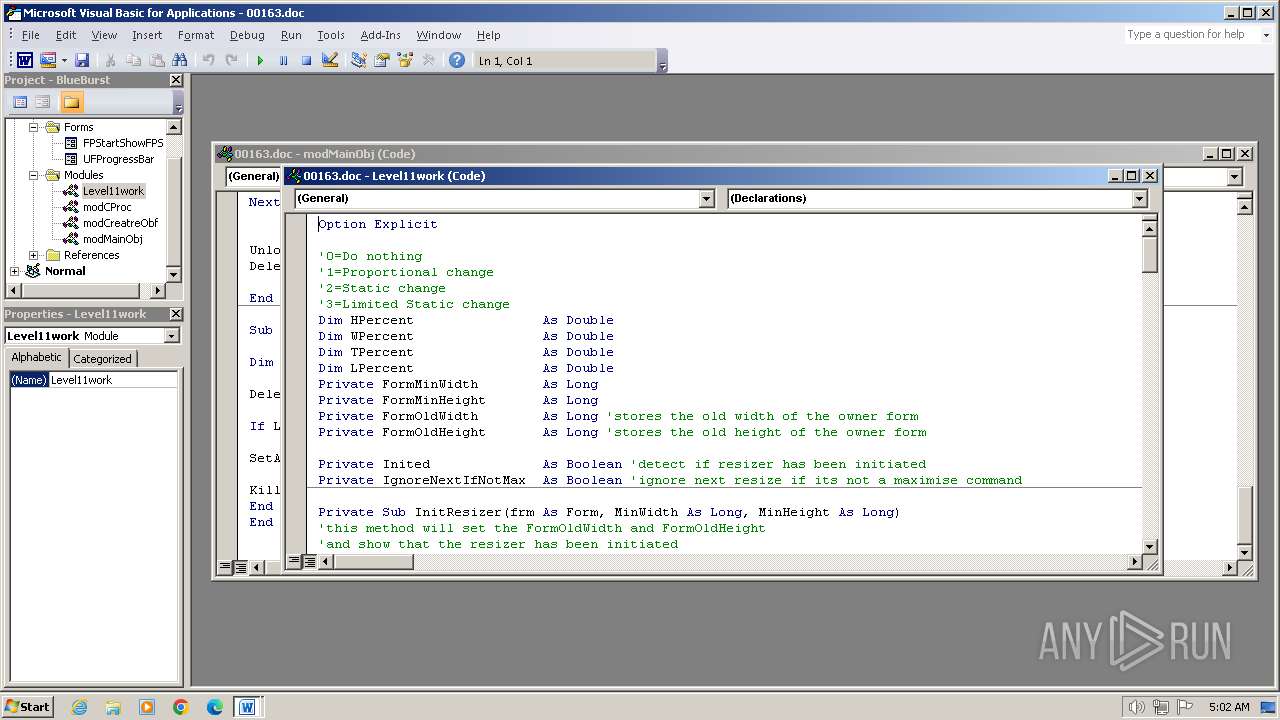This screenshot has height=720, width=1280.
Task: Click the Toolbox icon
Action: pos(428,61)
